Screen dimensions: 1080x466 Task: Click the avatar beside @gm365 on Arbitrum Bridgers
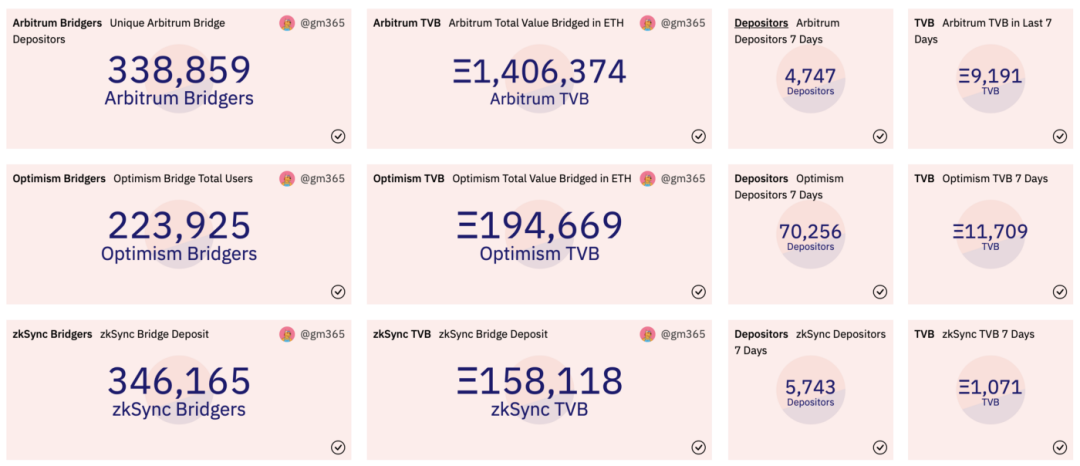pos(287,23)
